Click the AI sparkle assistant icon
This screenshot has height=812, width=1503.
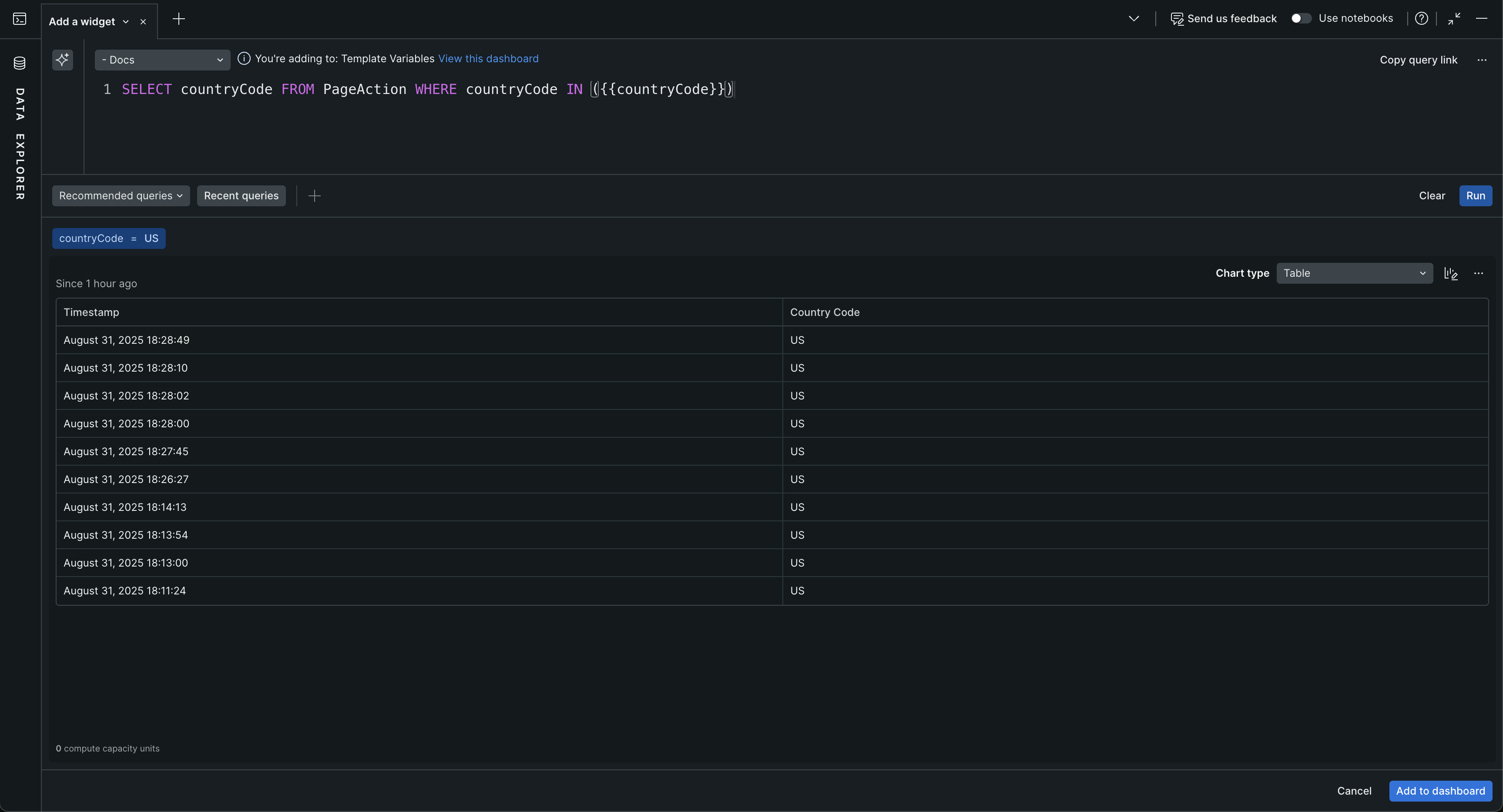(62, 60)
